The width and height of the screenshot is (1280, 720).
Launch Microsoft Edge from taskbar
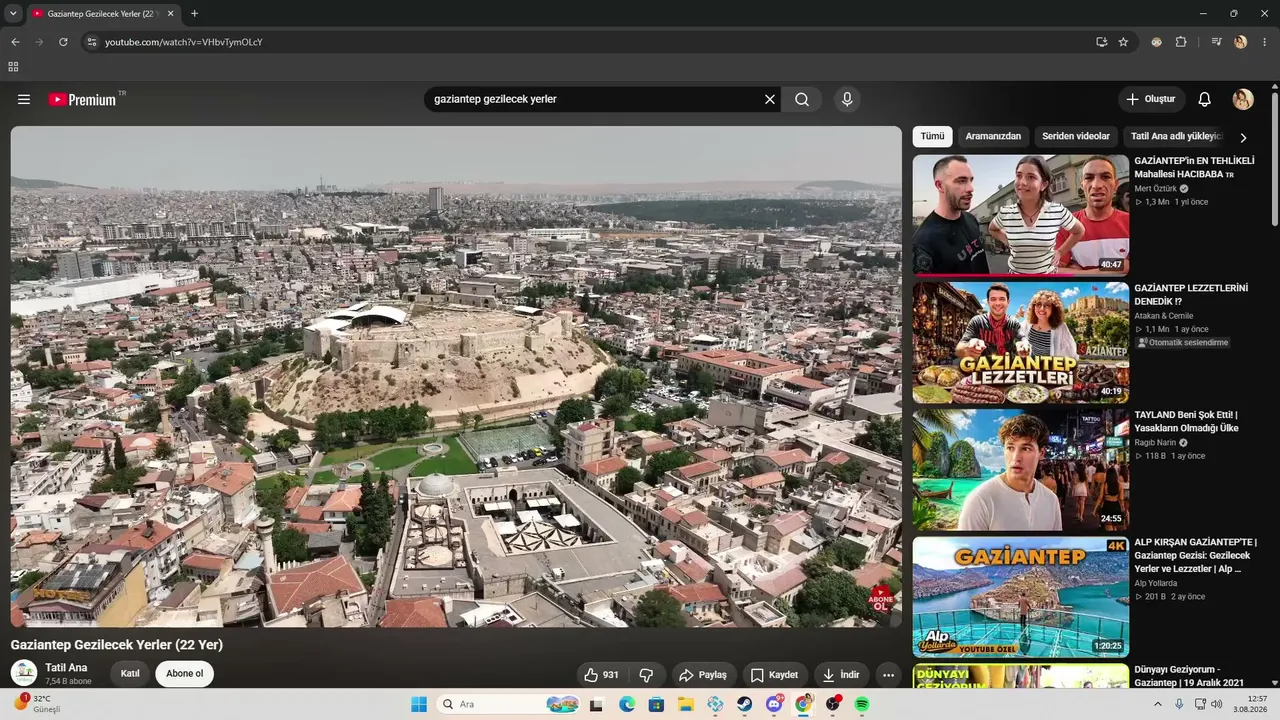click(627, 704)
